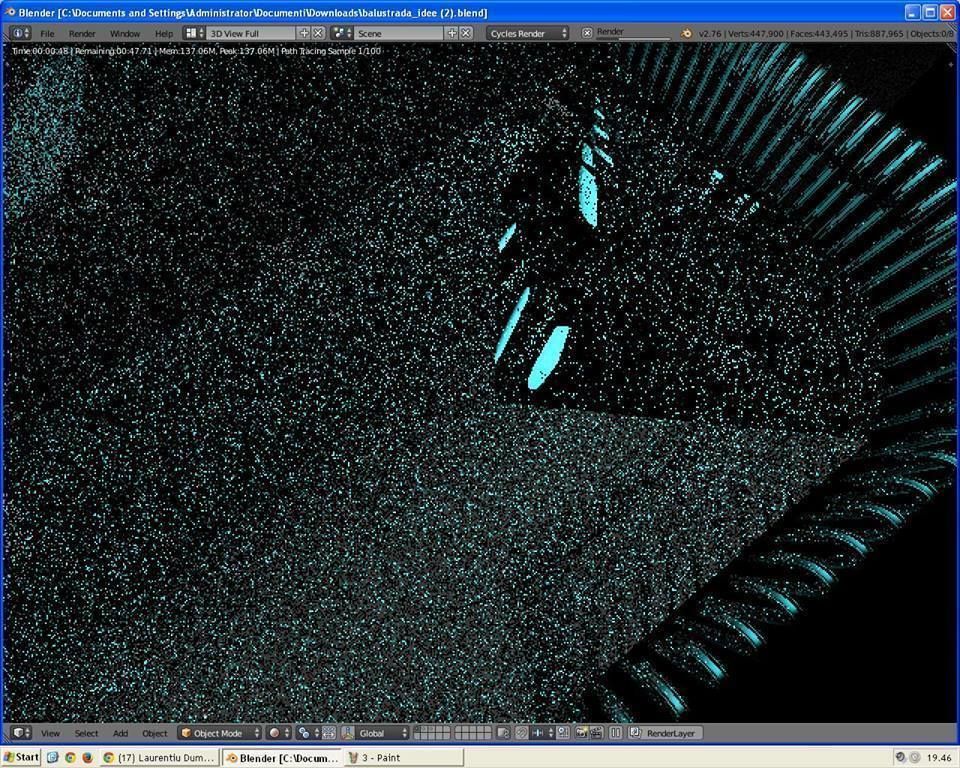Open the Info editor type selector
Viewport: 960px width, 768px height.
21,33
